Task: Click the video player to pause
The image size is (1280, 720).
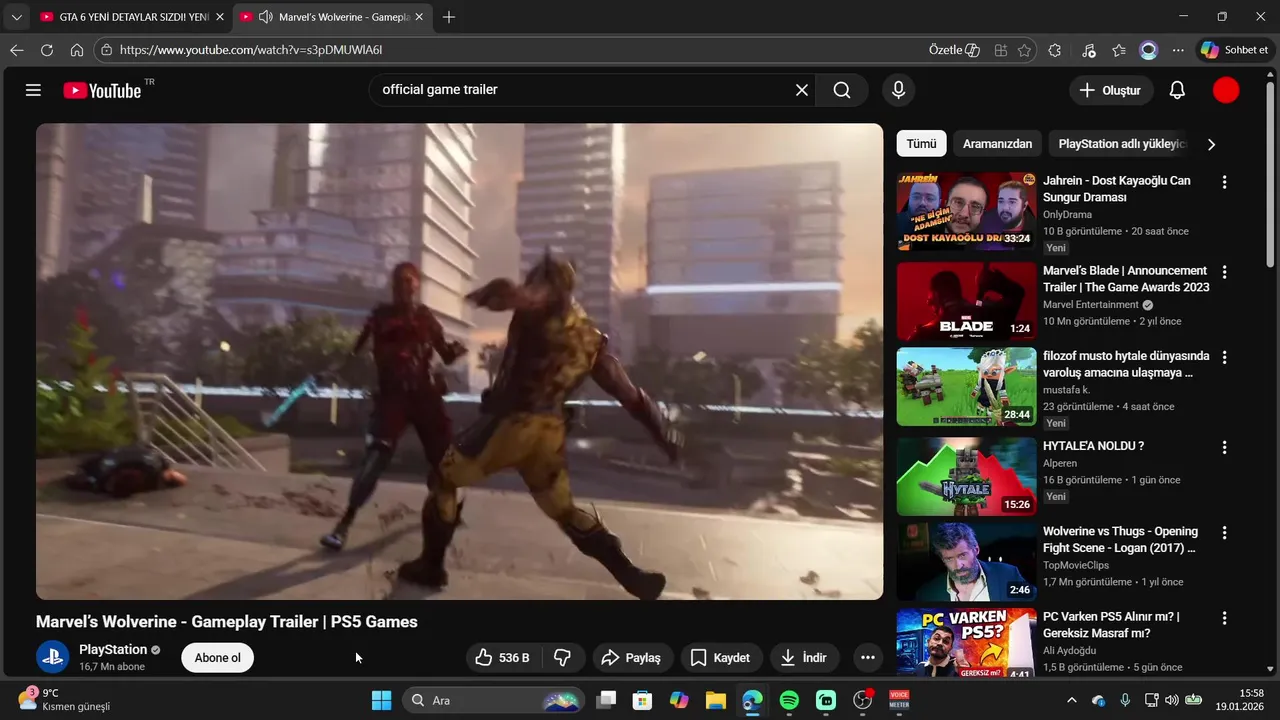Action: coord(459,361)
